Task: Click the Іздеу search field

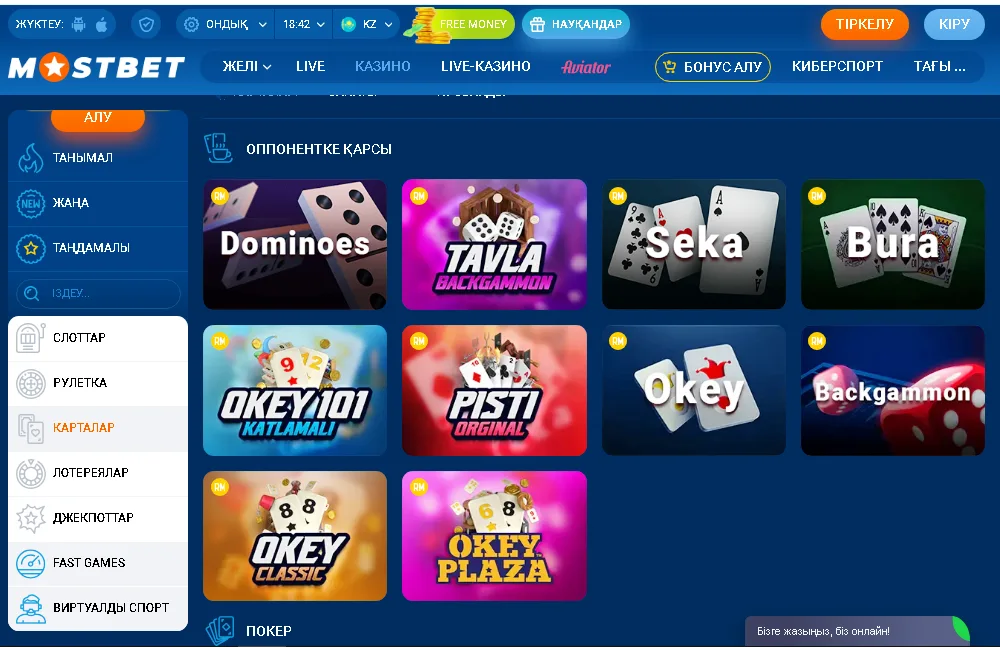Action: click(x=98, y=294)
